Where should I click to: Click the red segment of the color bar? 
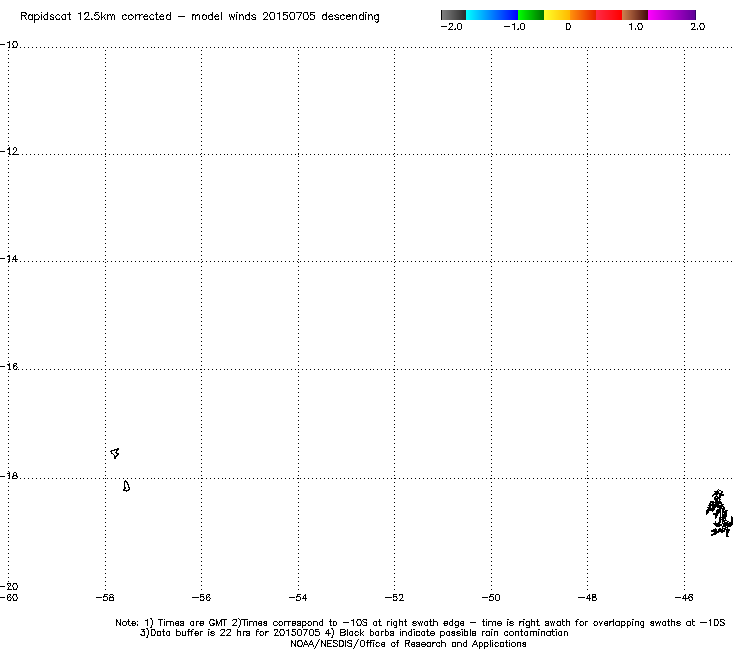pos(608,15)
